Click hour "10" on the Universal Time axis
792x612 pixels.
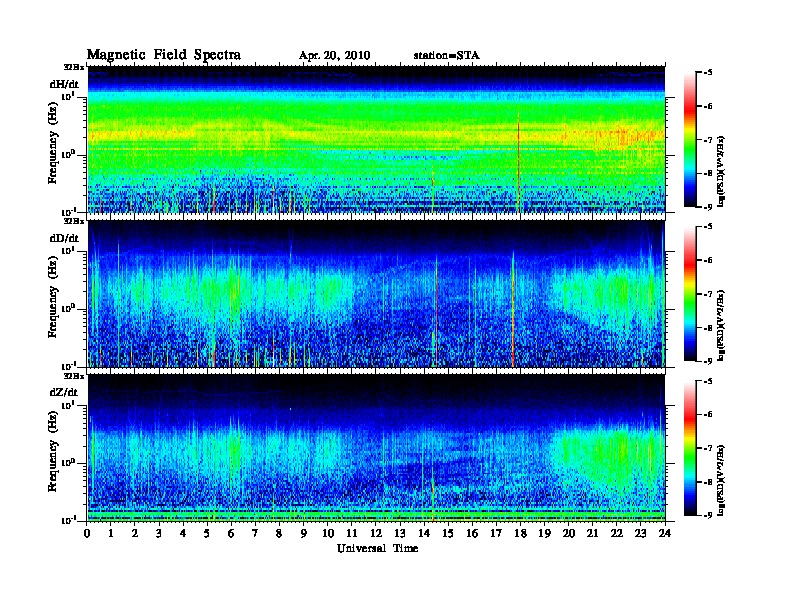[328, 534]
